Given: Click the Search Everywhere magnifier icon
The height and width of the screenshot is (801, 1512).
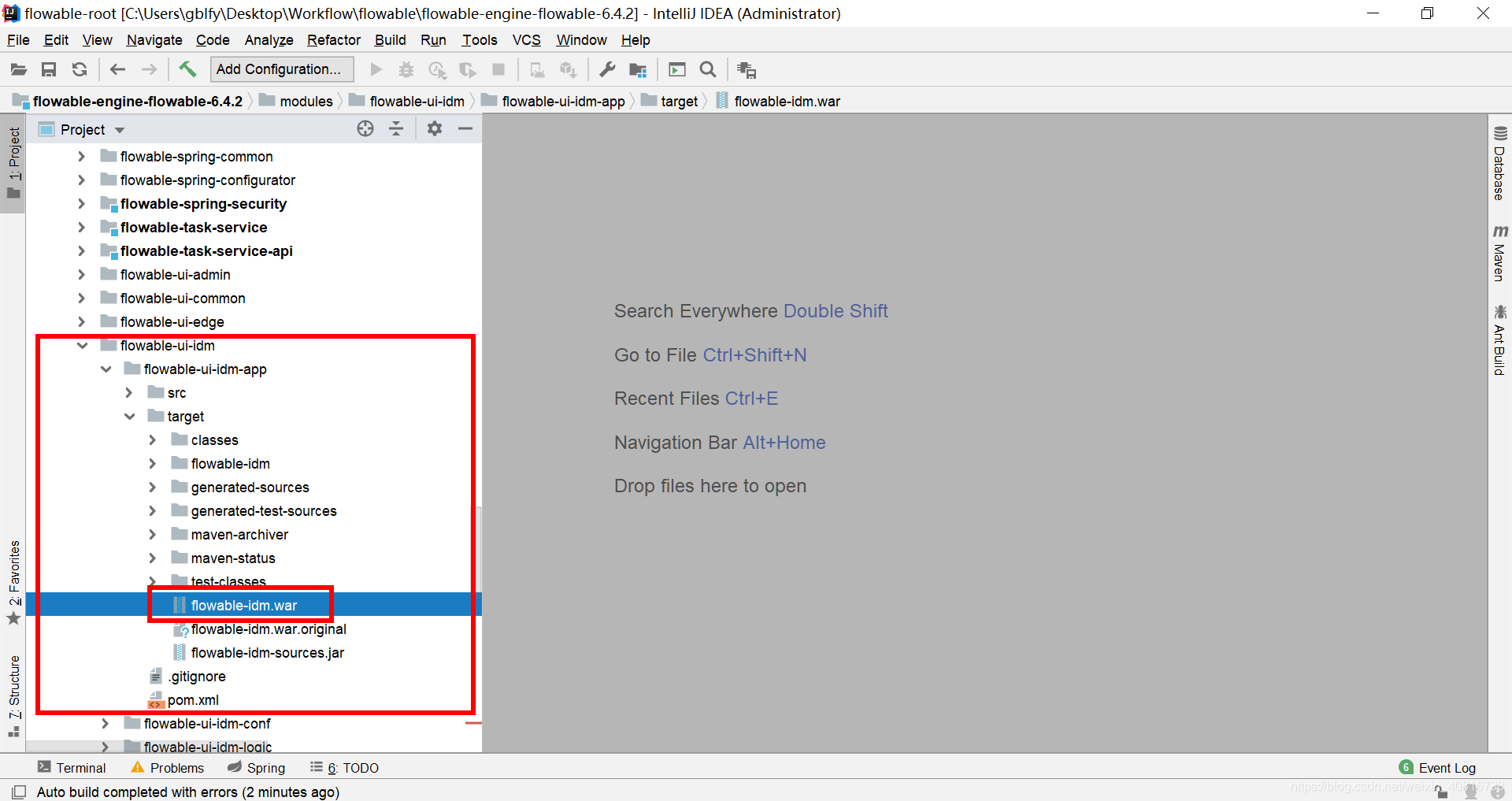Looking at the screenshot, I should (708, 70).
